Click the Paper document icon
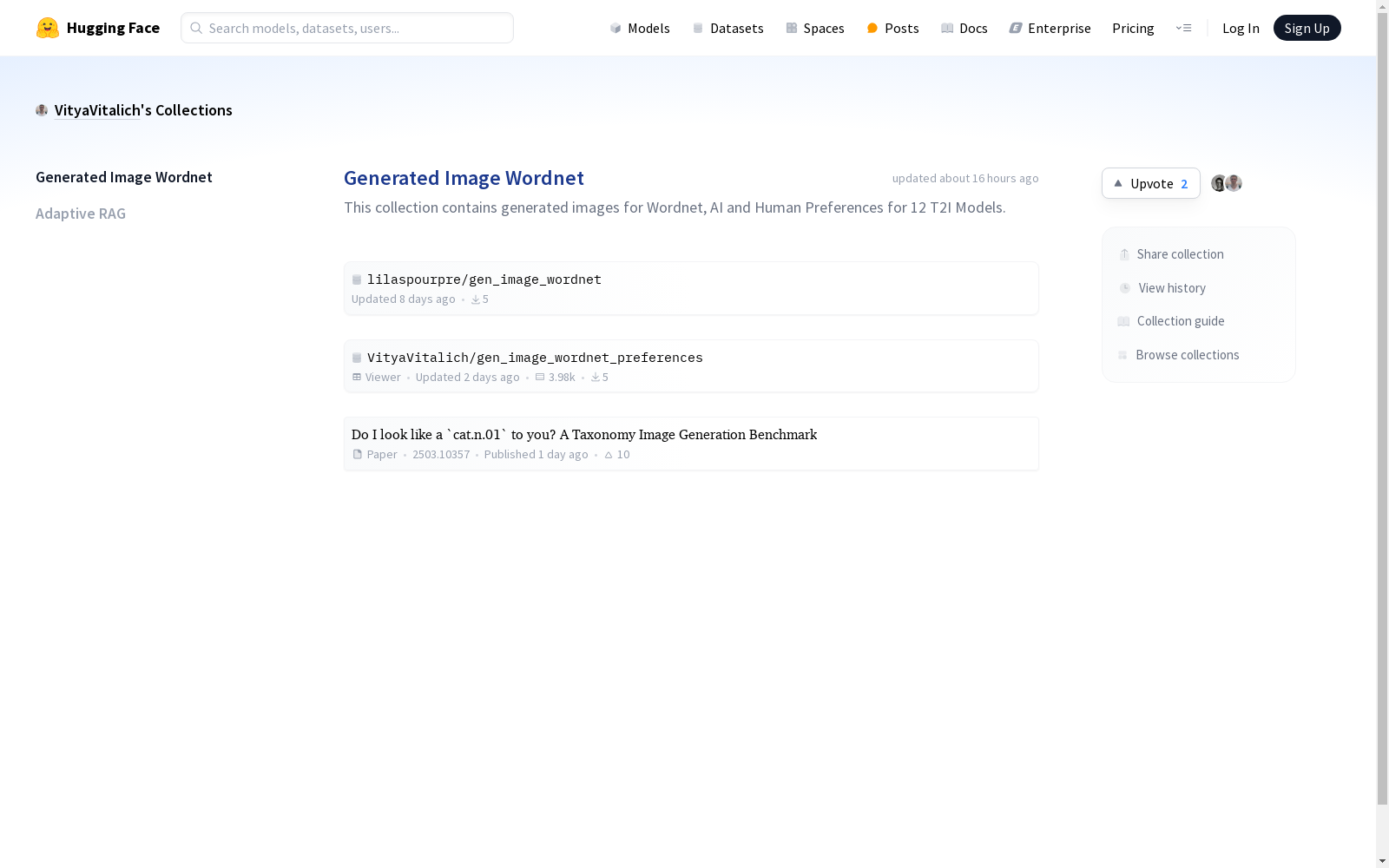 [358, 454]
